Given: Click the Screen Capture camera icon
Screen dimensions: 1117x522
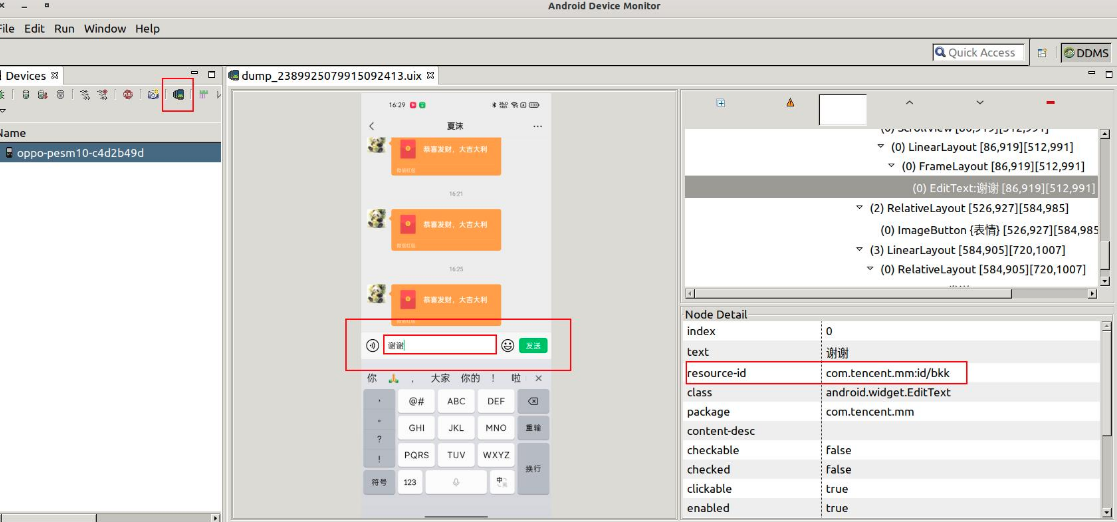Looking at the screenshot, I should click(x=153, y=95).
